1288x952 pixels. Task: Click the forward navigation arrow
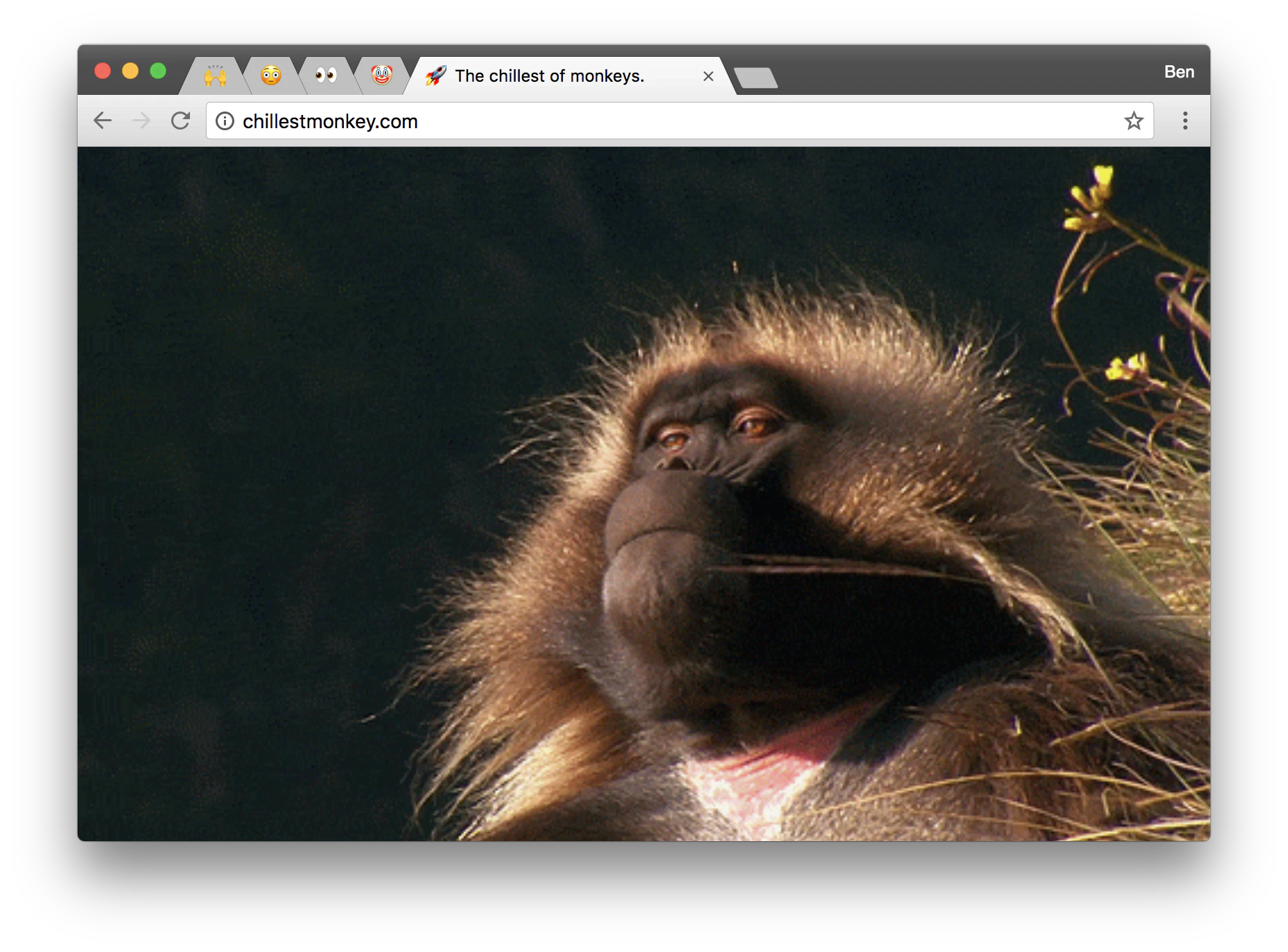[141, 121]
